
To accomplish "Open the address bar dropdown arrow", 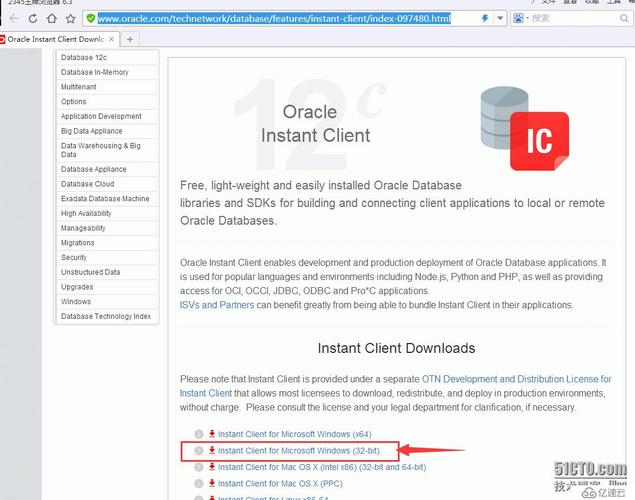I will (x=500, y=18).
